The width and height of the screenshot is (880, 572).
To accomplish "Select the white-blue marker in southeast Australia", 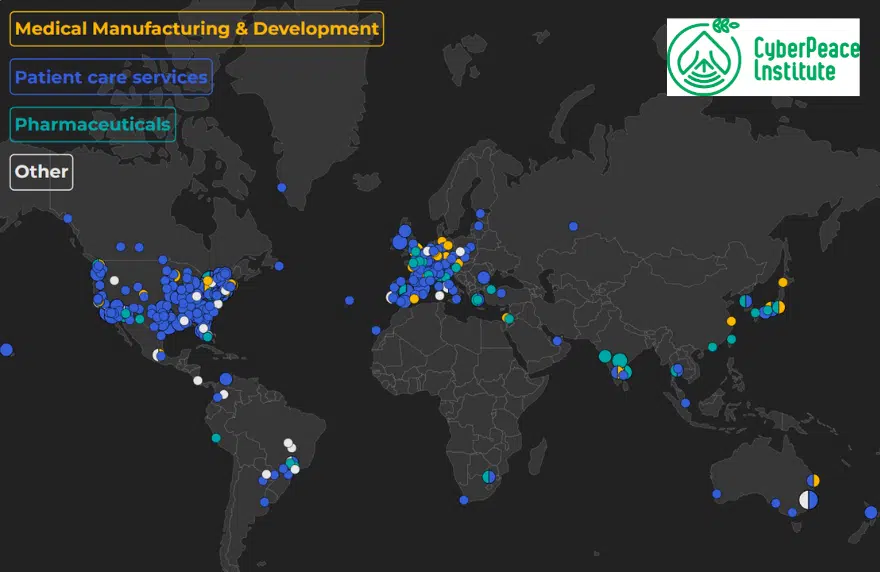I will click(808, 500).
